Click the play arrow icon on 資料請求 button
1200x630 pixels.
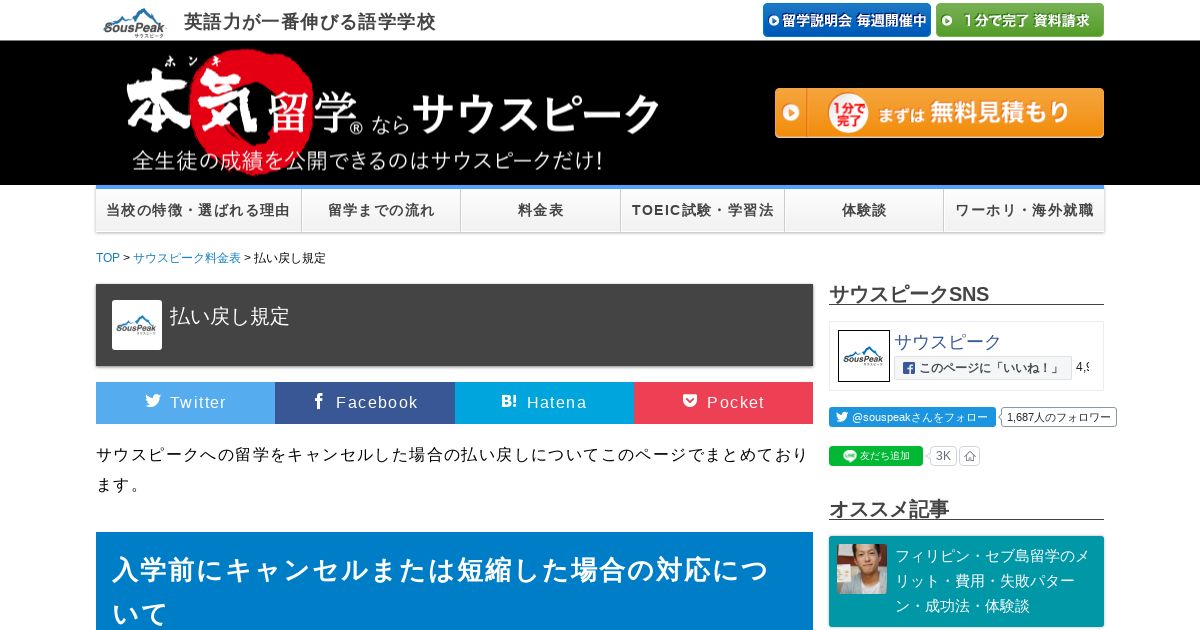tap(947, 20)
